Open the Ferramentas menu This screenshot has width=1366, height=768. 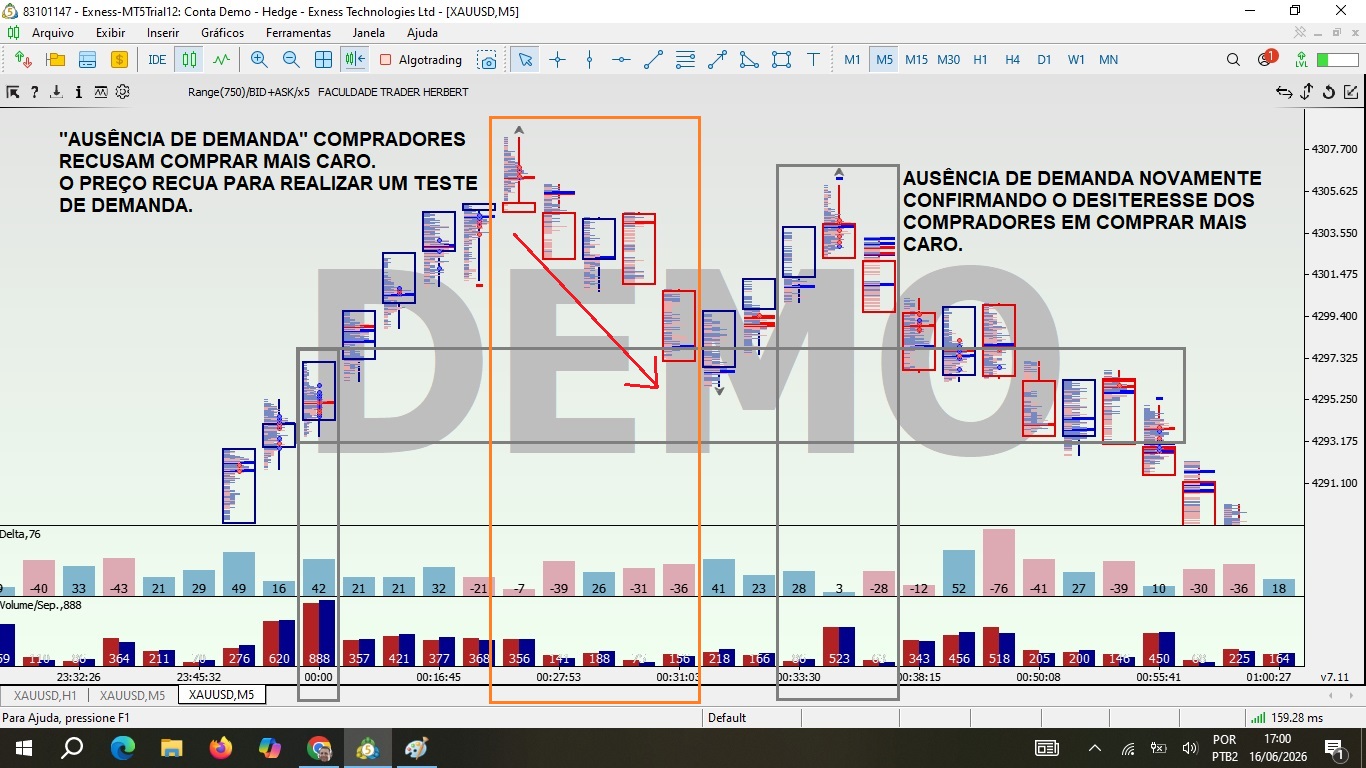pos(298,33)
